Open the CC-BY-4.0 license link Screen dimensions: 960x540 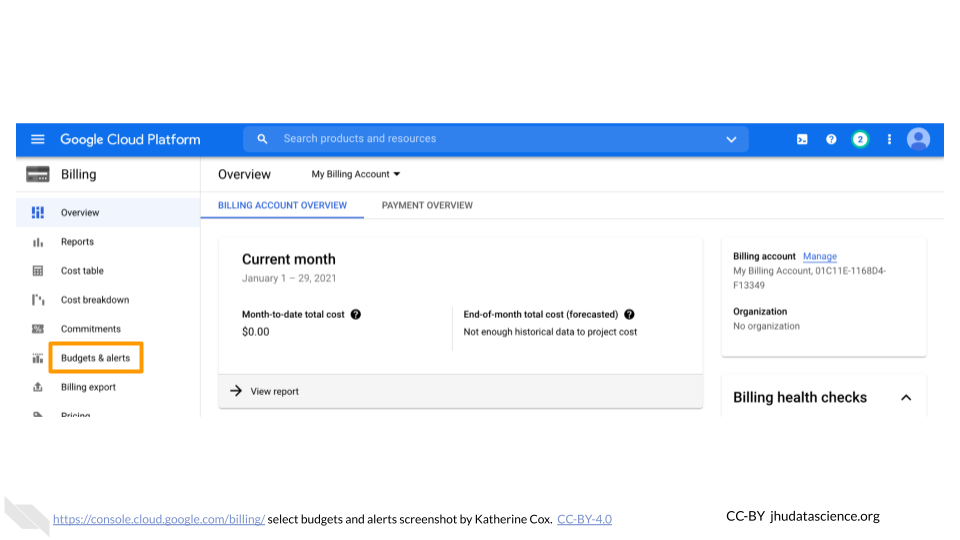coord(584,519)
